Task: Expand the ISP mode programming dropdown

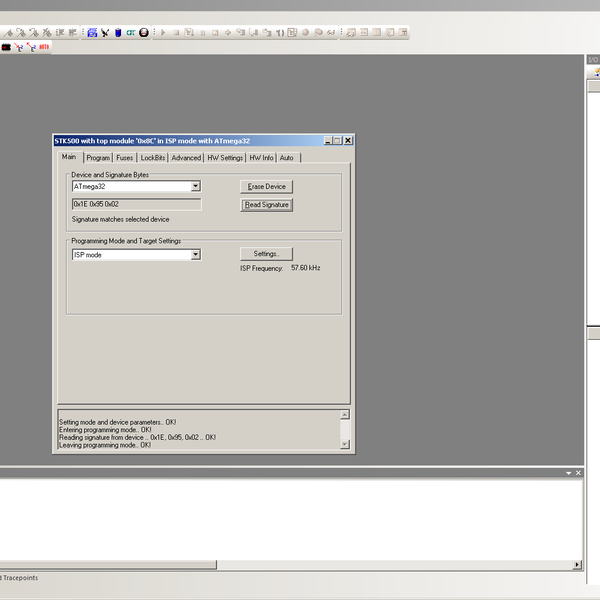Action: click(x=196, y=255)
